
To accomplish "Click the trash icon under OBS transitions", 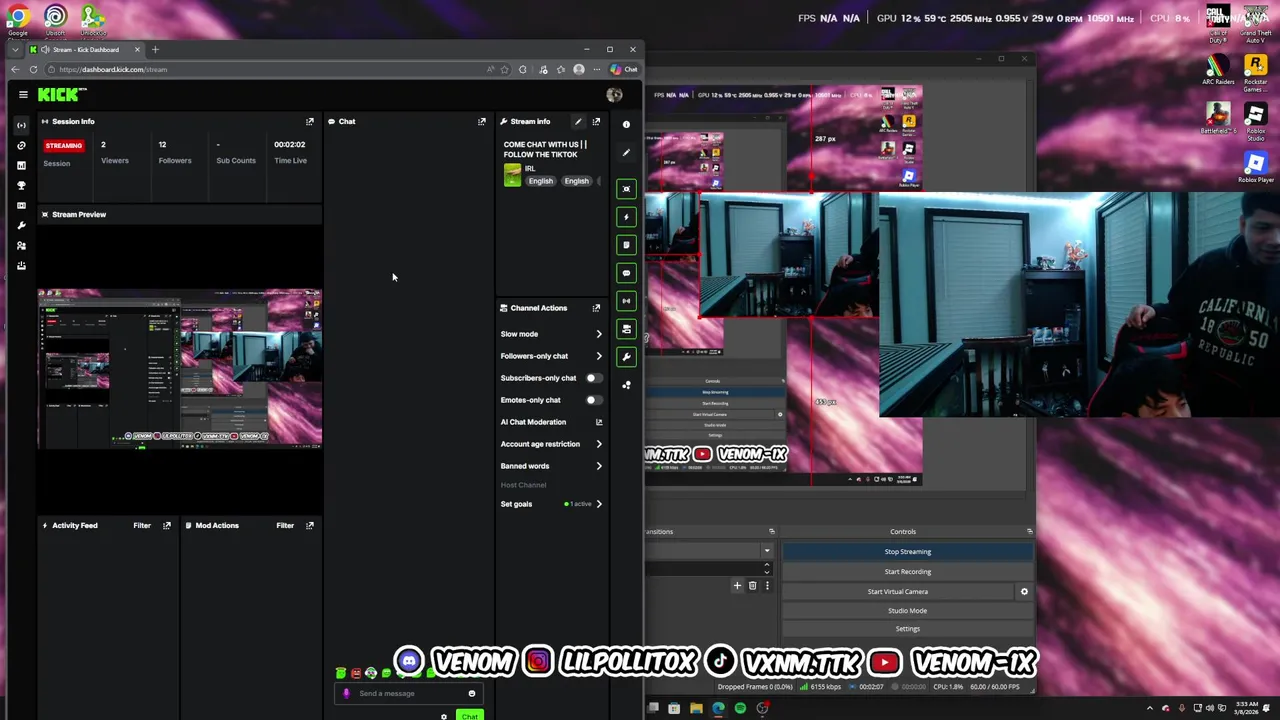I will pyautogui.click(x=752, y=586).
